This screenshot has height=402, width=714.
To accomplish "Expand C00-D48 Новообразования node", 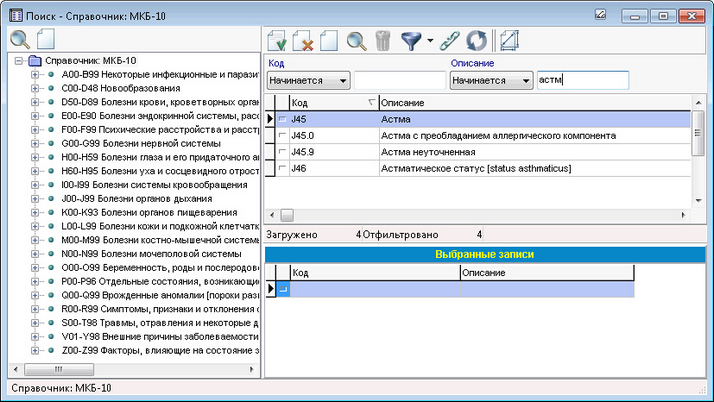I will 35,88.
